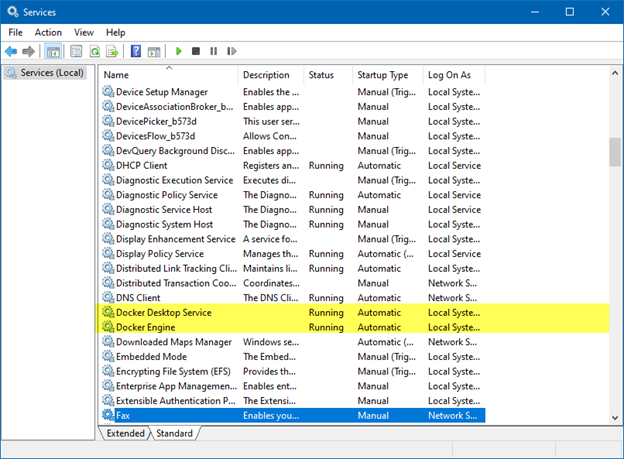Click the gear icon beside Docker Desktop Service
This screenshot has width=624, height=459.
pos(108,312)
